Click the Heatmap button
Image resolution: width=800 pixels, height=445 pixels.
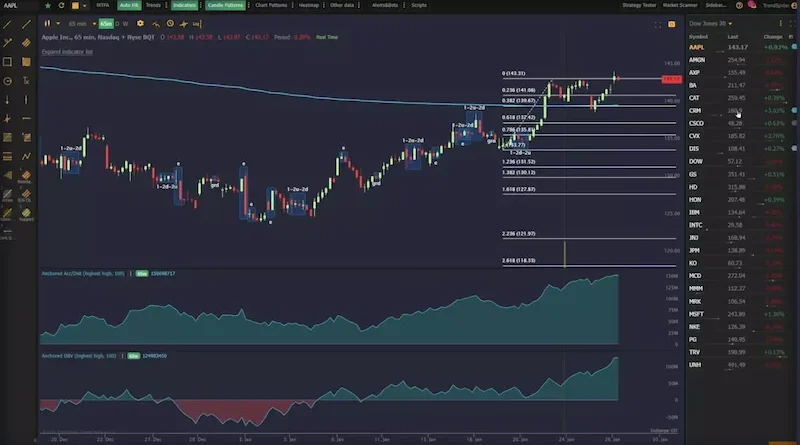tap(309, 5)
